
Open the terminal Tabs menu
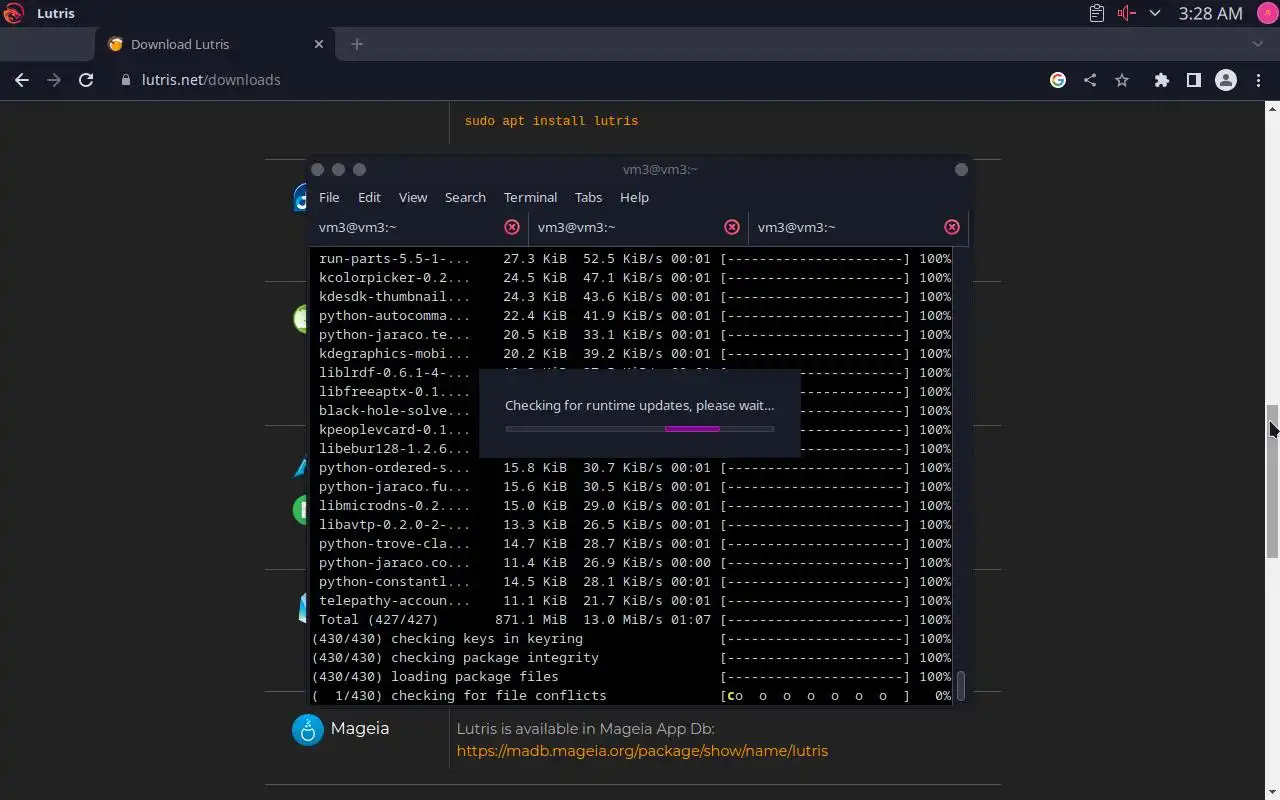(x=588, y=197)
